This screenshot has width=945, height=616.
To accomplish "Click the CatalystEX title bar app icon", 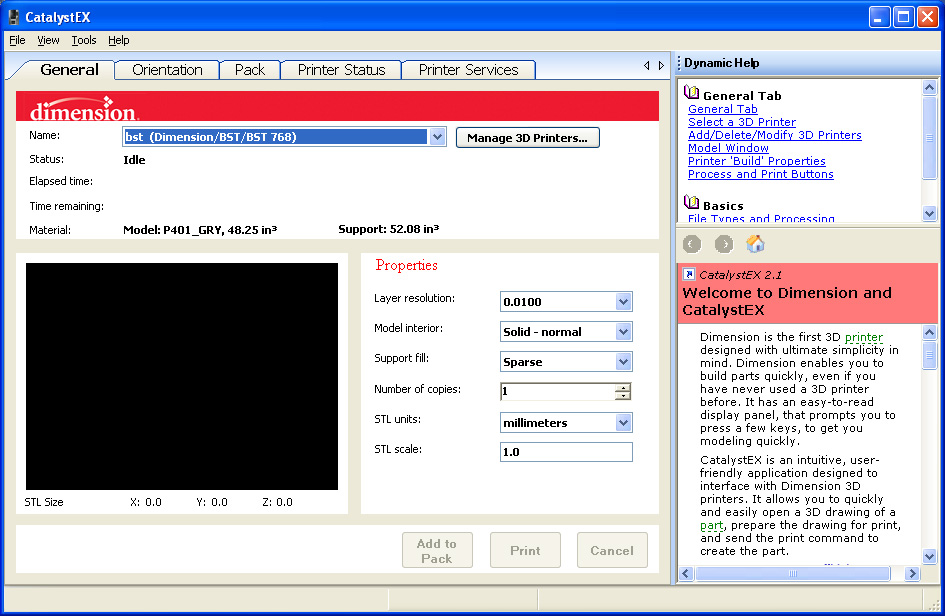I will (x=13, y=17).
